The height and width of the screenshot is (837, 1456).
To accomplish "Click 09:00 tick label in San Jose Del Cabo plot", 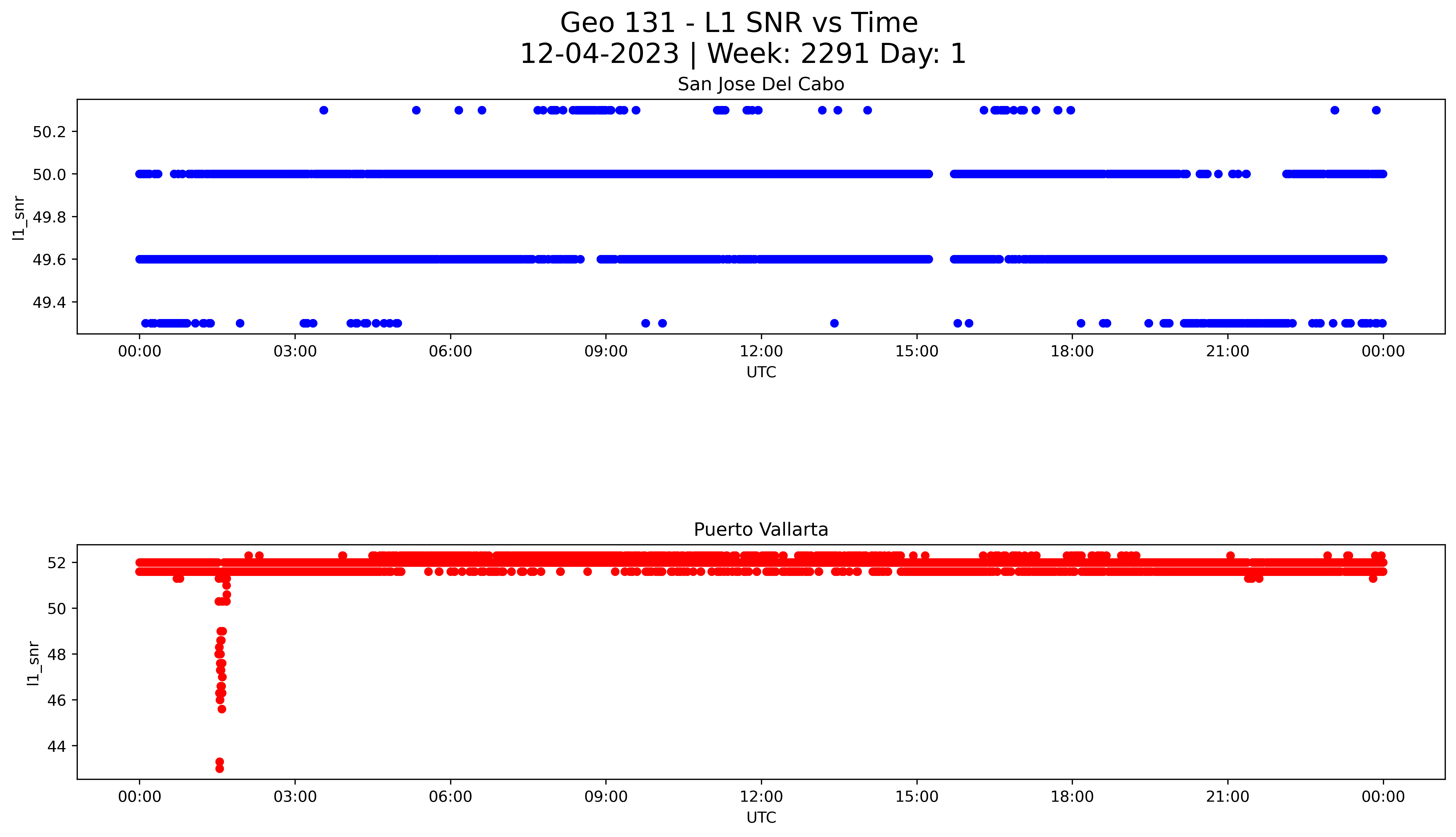I will 606,352.
